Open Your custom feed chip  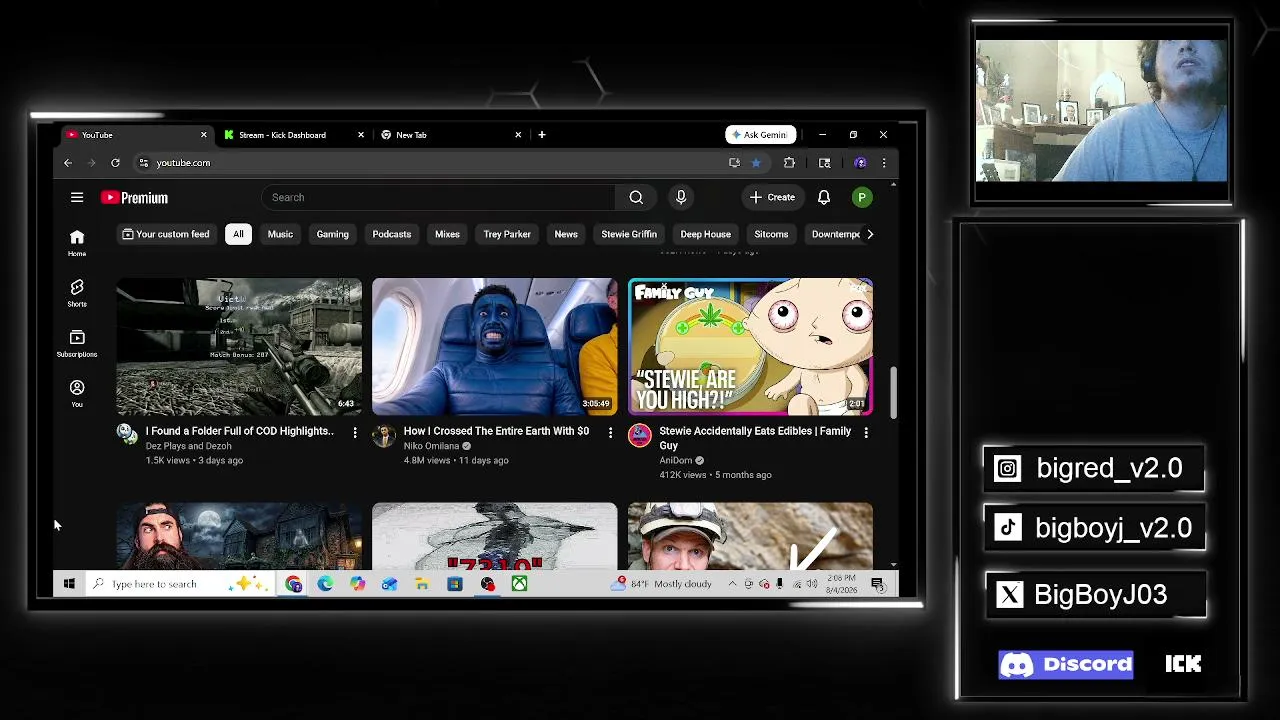click(x=166, y=234)
